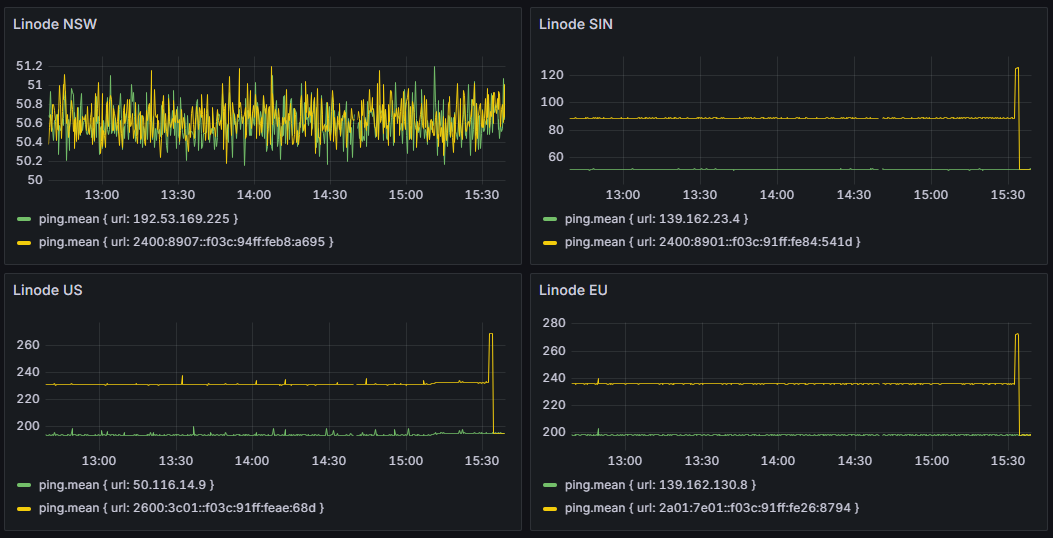Click green color swatch for 192.53.169.225 series
Image resolution: width=1053 pixels, height=538 pixels.
pos(24,219)
